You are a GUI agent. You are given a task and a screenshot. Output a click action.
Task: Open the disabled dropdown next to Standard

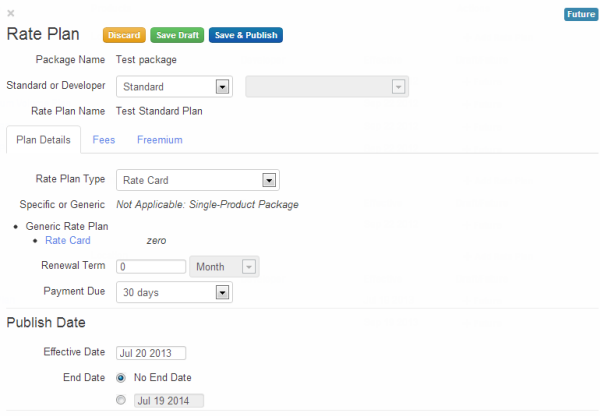326,87
